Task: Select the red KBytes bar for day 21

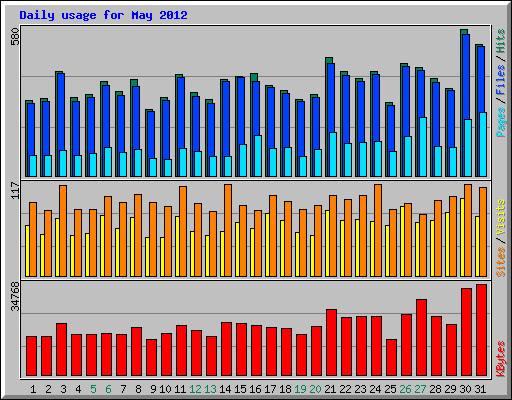Action: pos(331,342)
